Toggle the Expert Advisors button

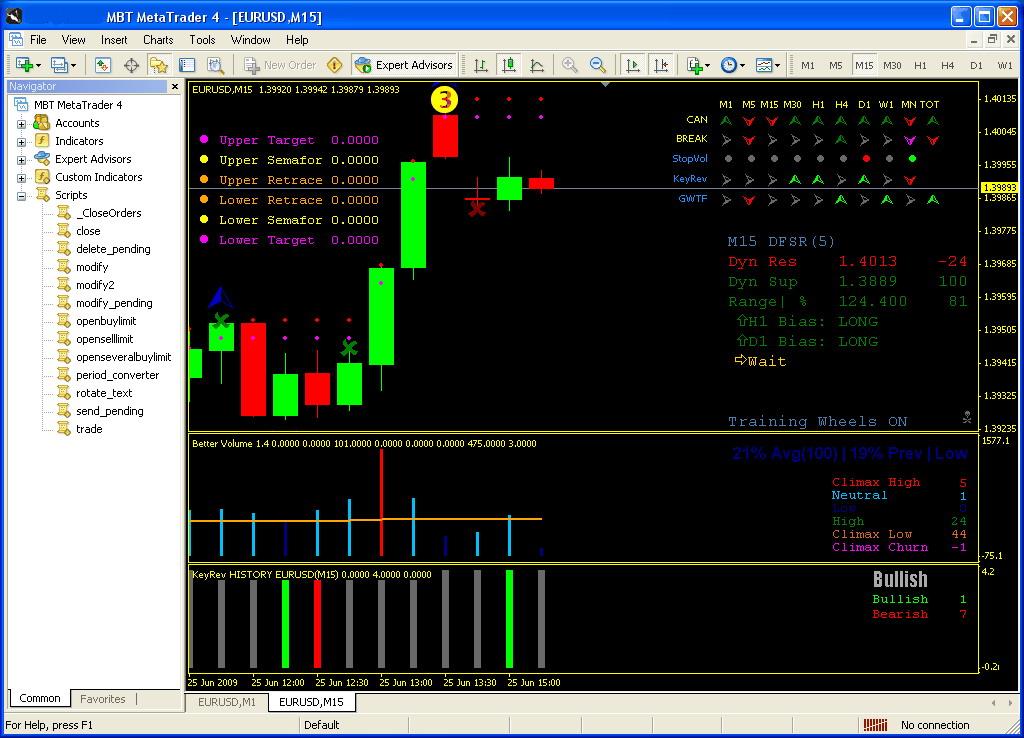404,65
